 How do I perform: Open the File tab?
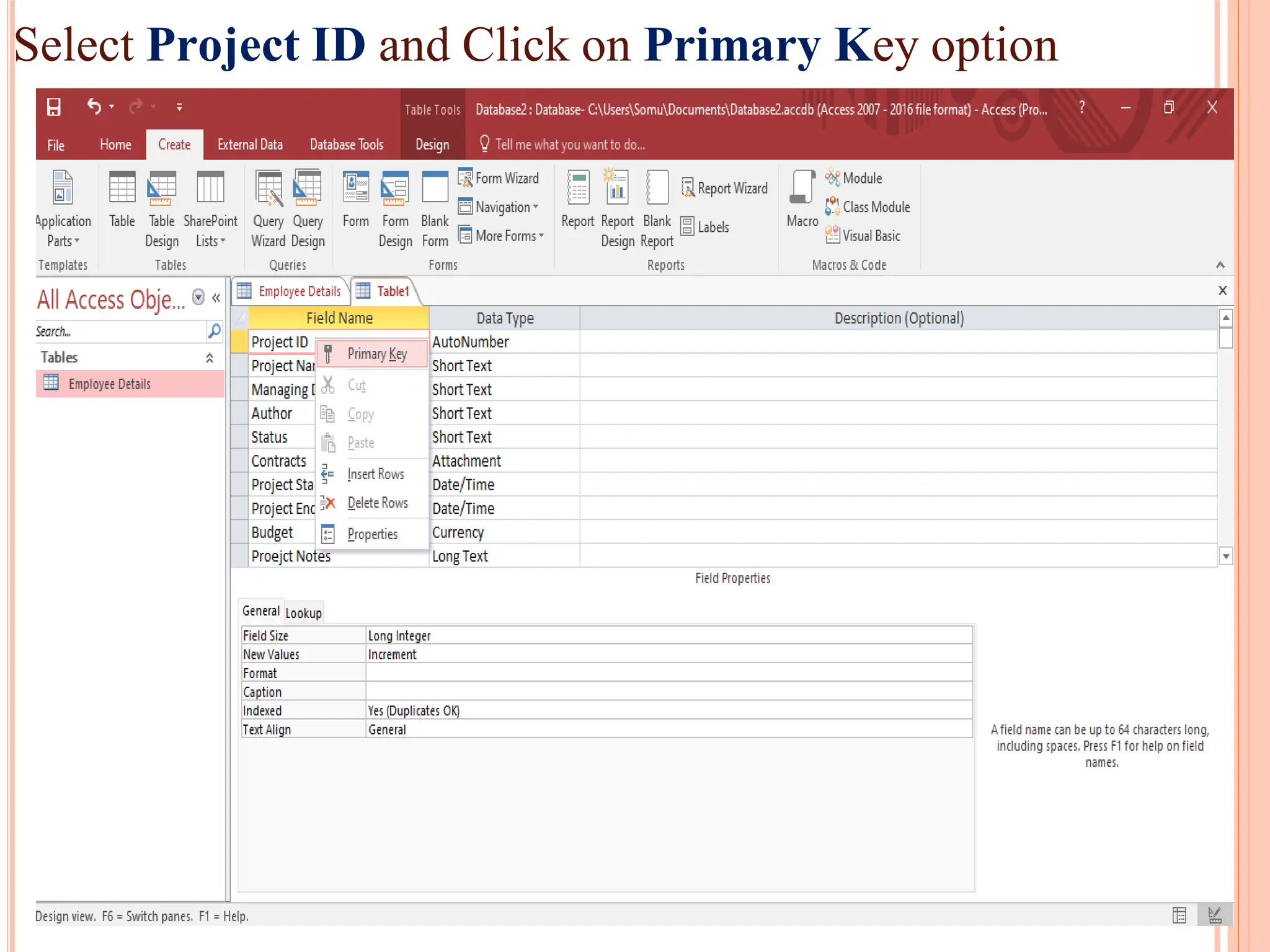pos(56,145)
